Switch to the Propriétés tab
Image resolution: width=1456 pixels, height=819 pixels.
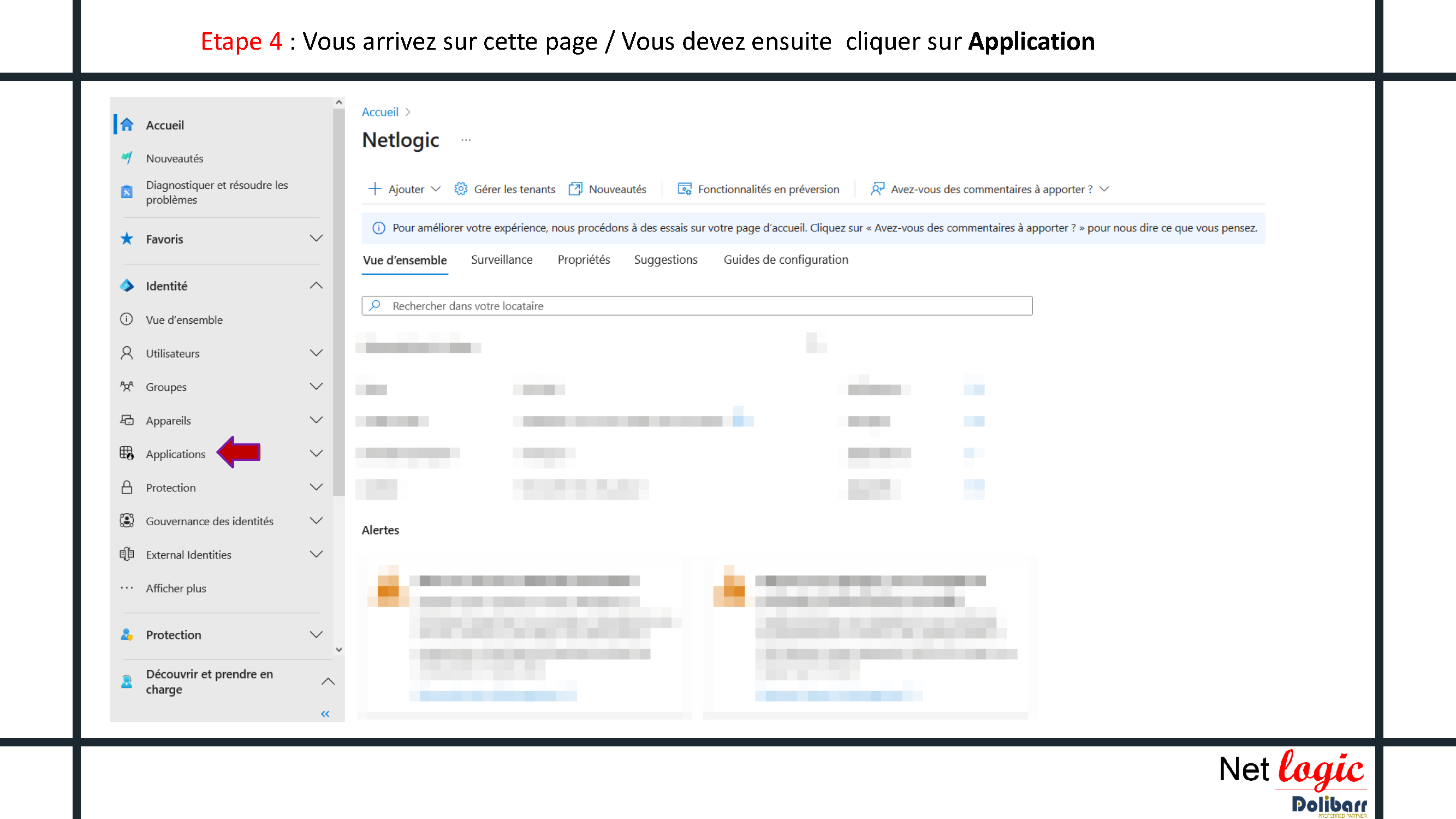coord(583,259)
